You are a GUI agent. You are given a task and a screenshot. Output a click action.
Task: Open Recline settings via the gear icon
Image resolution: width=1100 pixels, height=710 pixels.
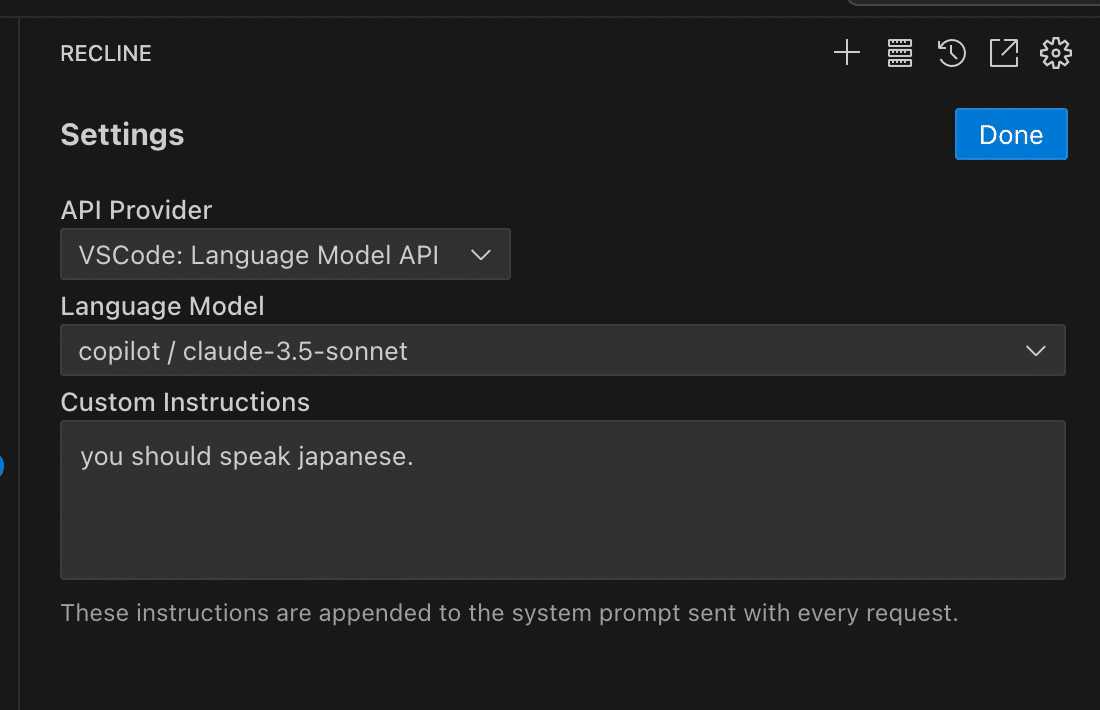tap(1055, 53)
